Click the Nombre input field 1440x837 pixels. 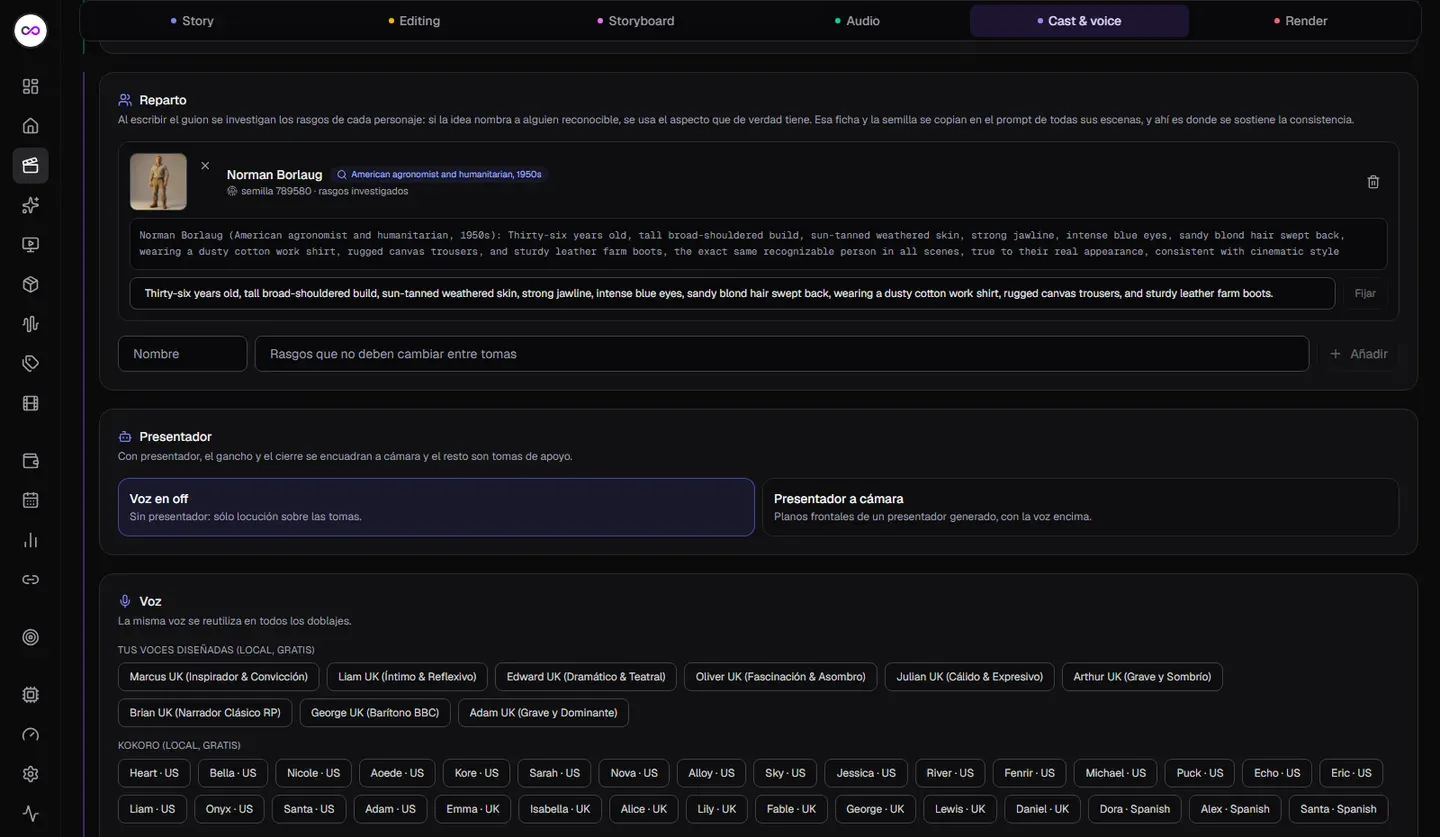(182, 354)
